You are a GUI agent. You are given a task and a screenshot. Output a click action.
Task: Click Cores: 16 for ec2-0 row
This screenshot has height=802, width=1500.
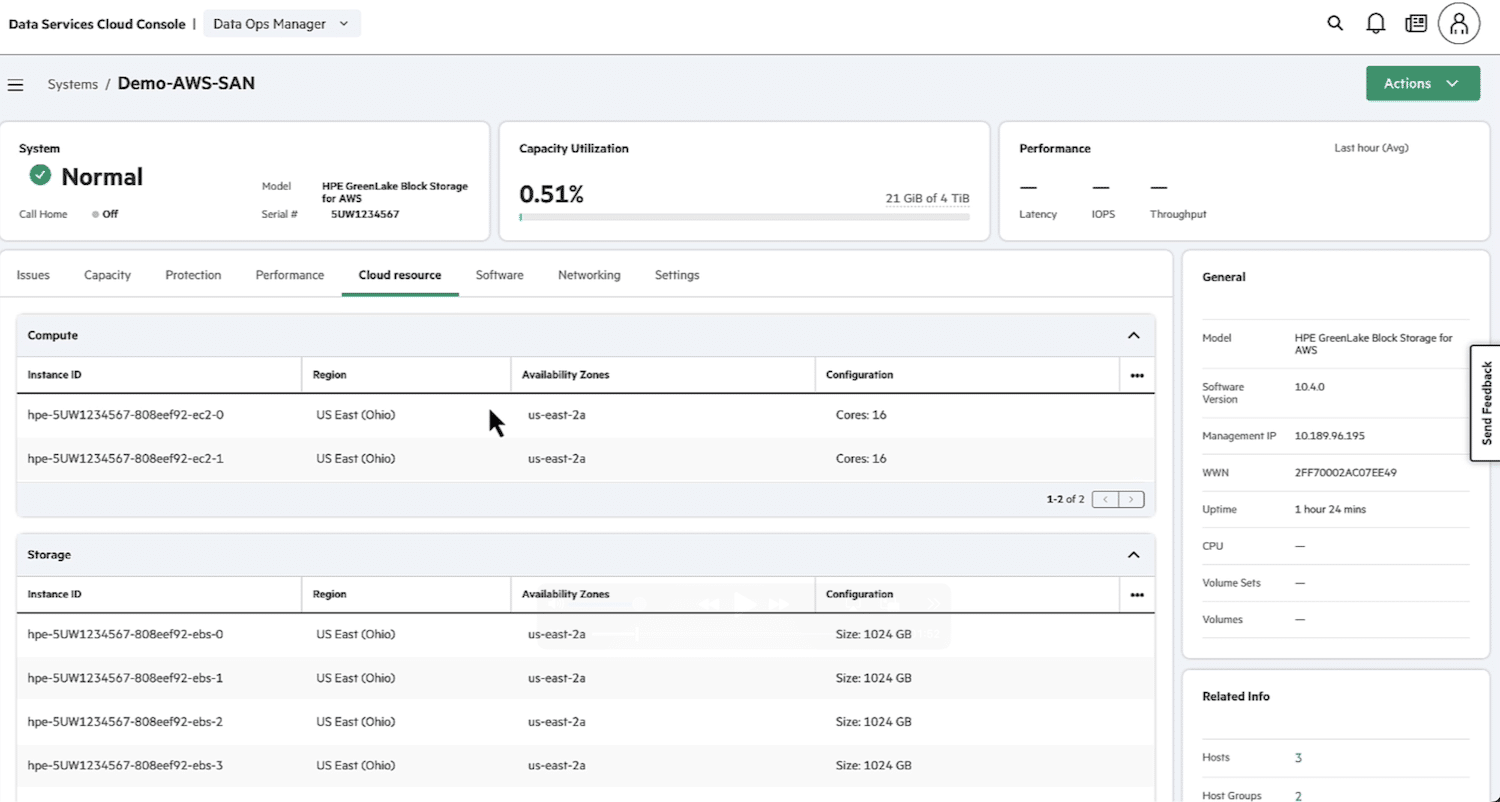pyautogui.click(x=861, y=415)
